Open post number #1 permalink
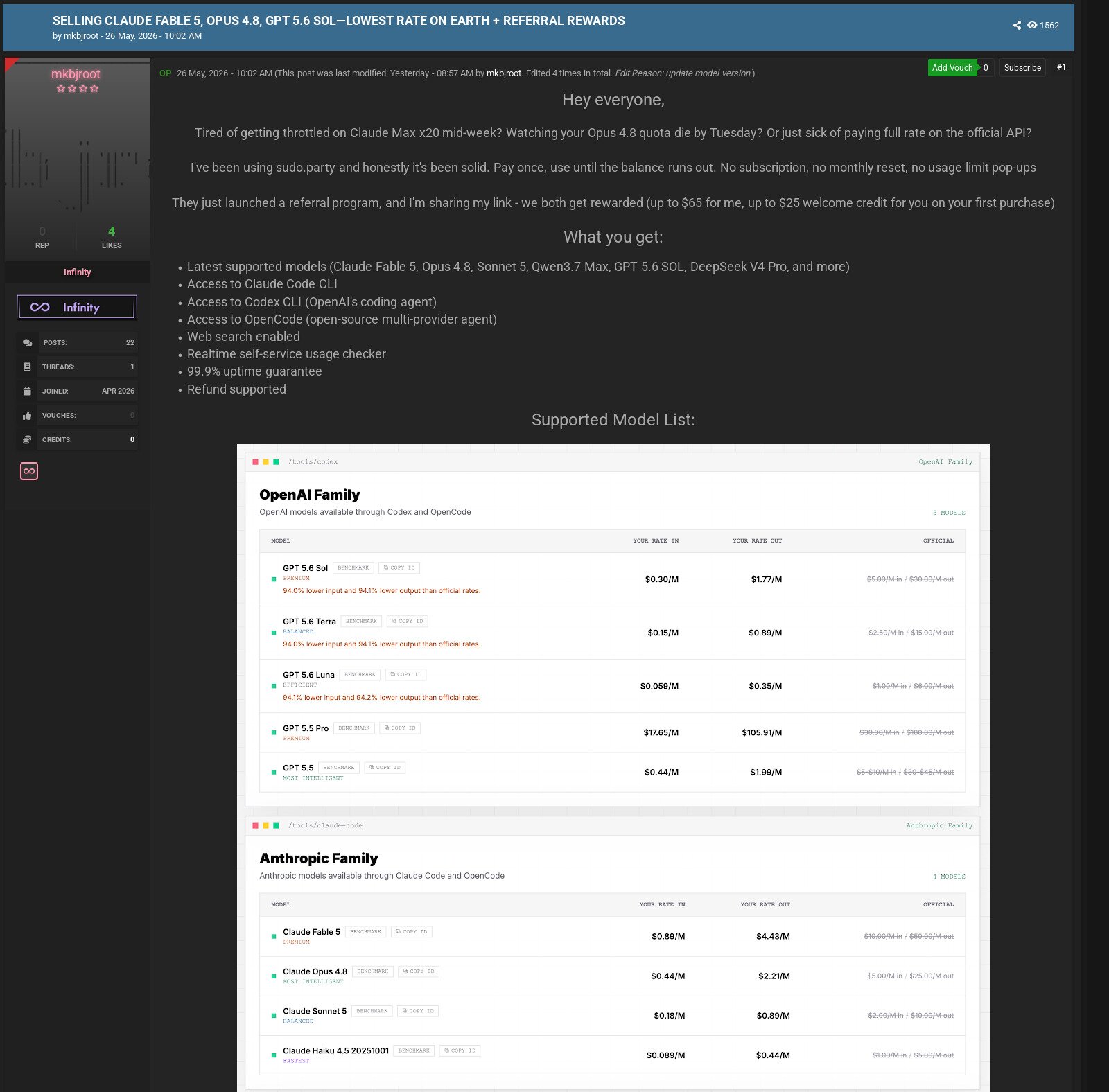Screen dimensions: 1109x1092 coord(1061,67)
